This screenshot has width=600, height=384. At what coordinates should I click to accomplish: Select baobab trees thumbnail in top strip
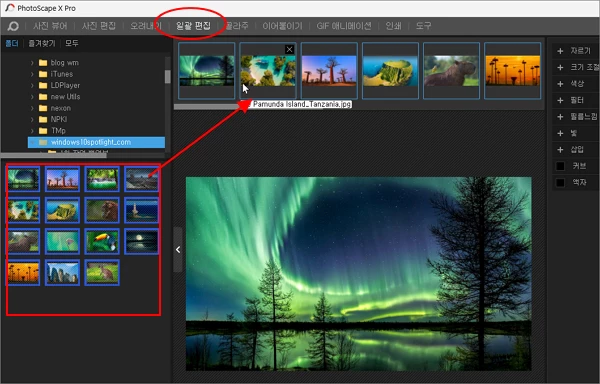point(329,71)
